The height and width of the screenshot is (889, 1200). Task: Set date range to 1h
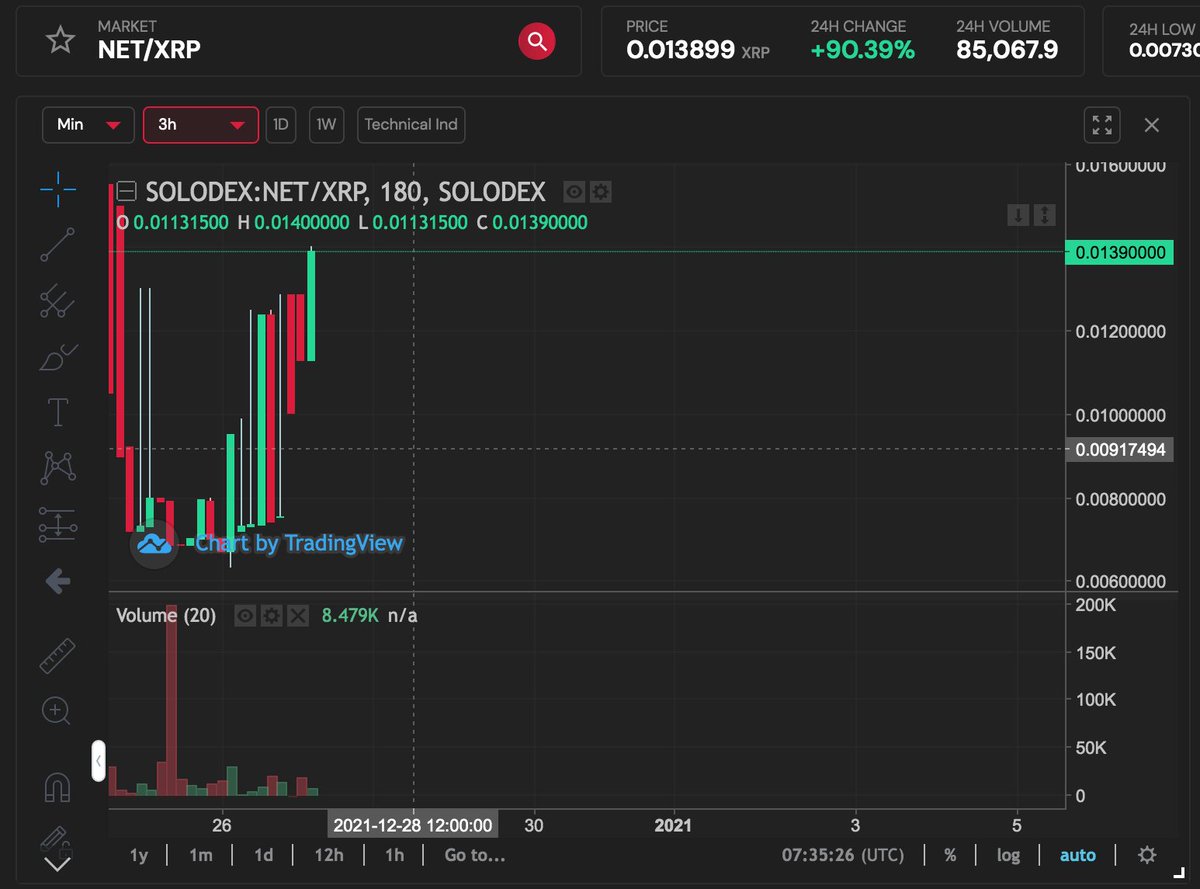pos(395,855)
